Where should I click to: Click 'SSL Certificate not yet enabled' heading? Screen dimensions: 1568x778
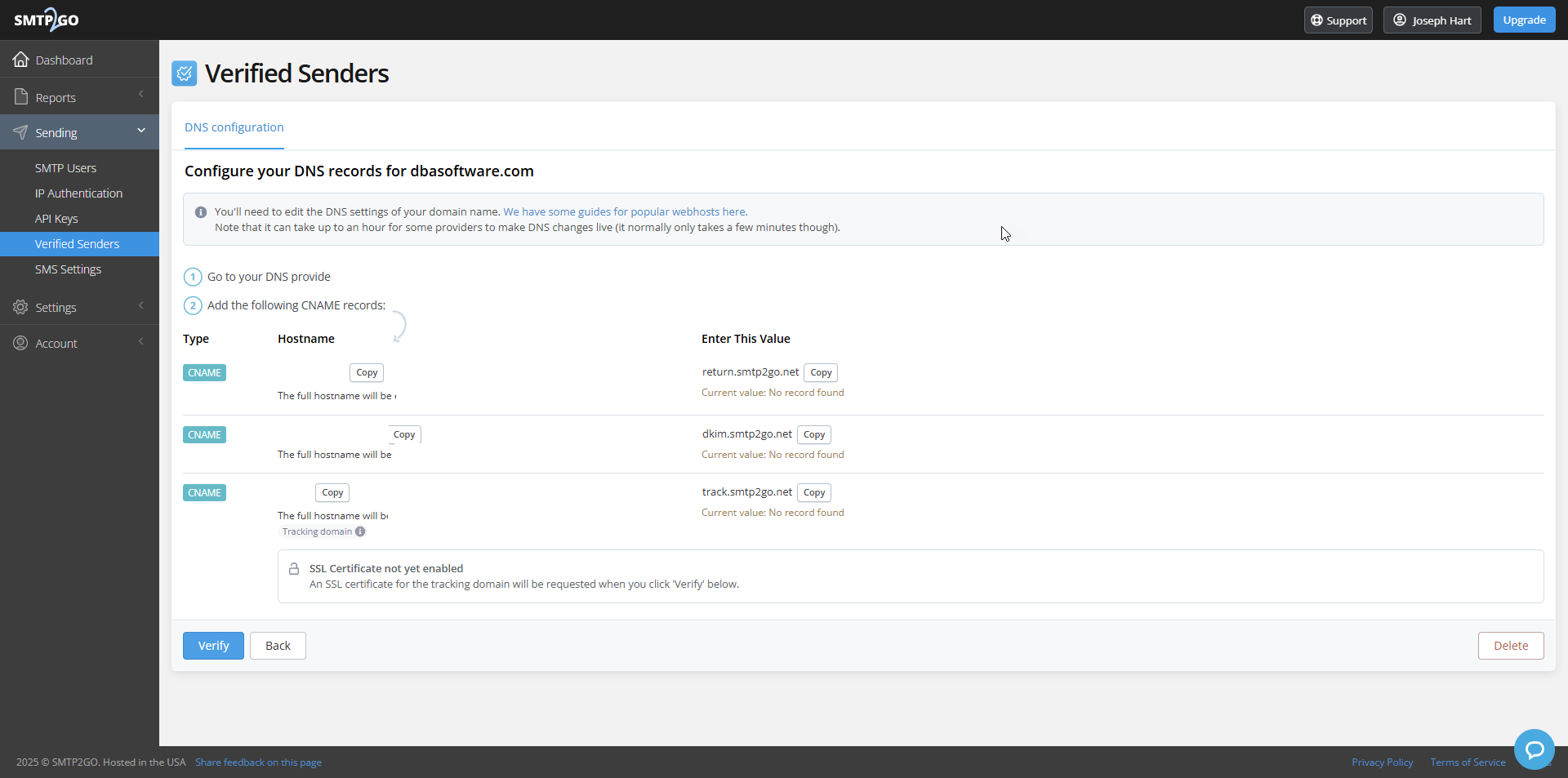pos(386,568)
